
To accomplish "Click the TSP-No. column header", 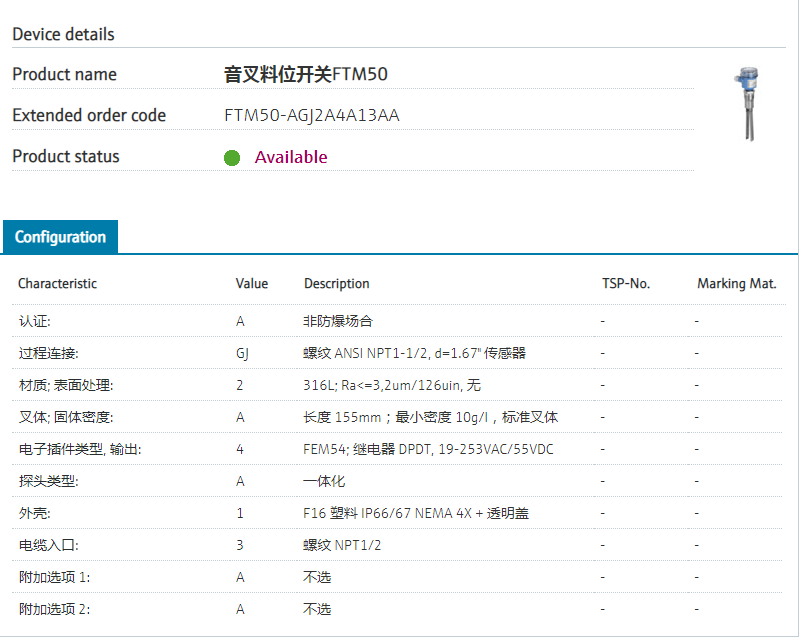I will [625, 283].
